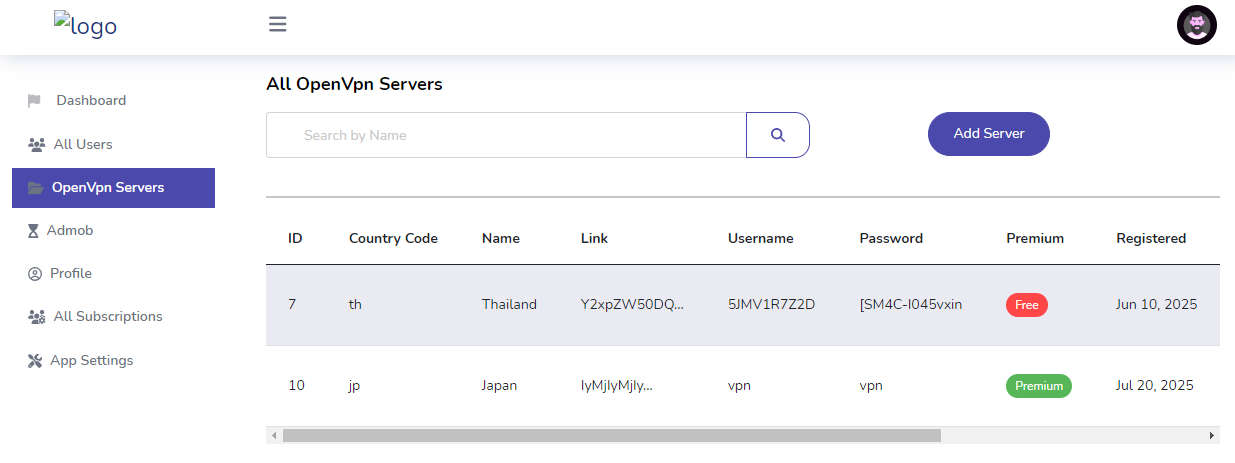Focus the Search by Name field
This screenshot has height=463, width=1235.
click(x=506, y=135)
